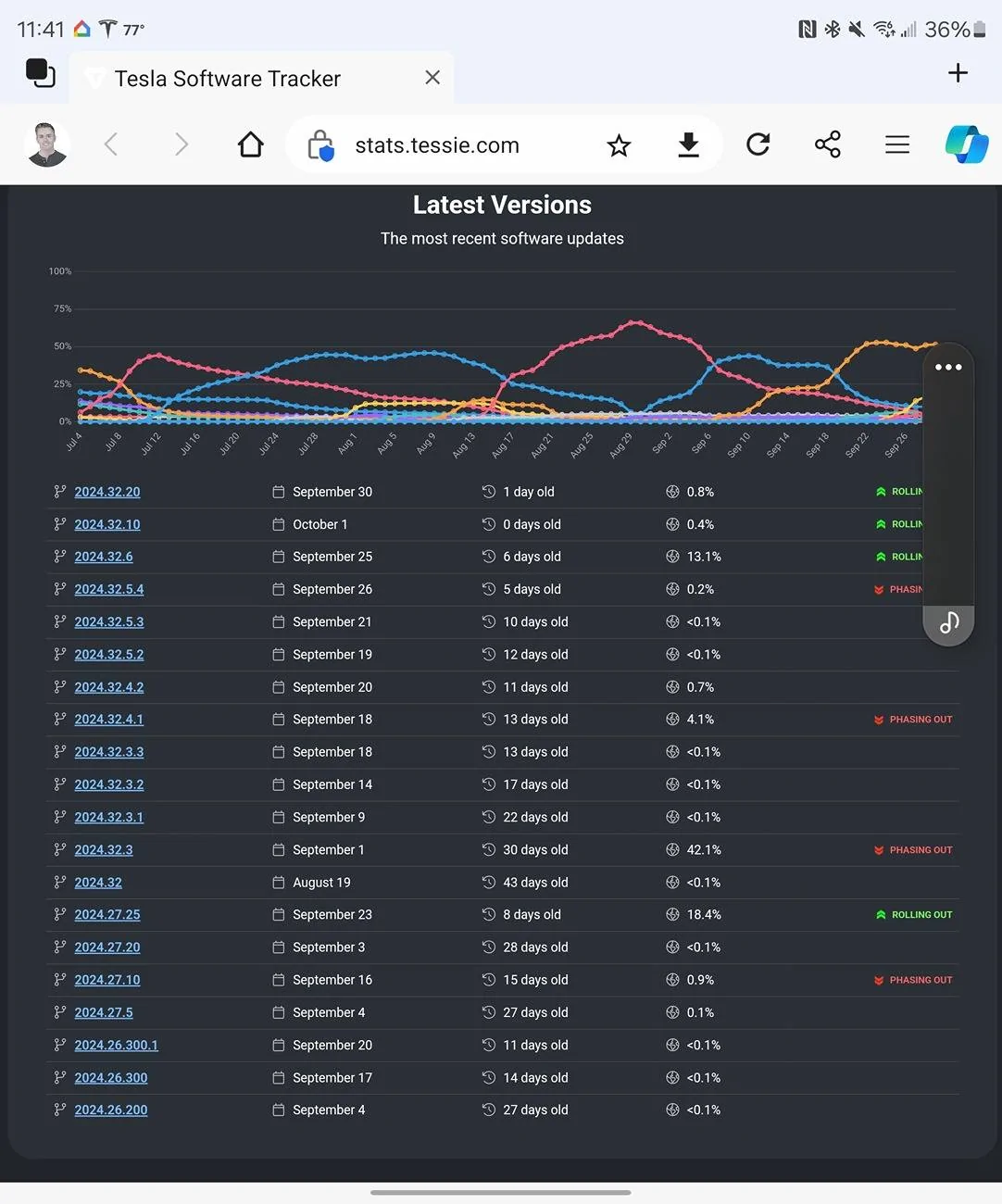Tap the music note floating button
The width and height of the screenshot is (1002, 1204).
[x=949, y=622]
